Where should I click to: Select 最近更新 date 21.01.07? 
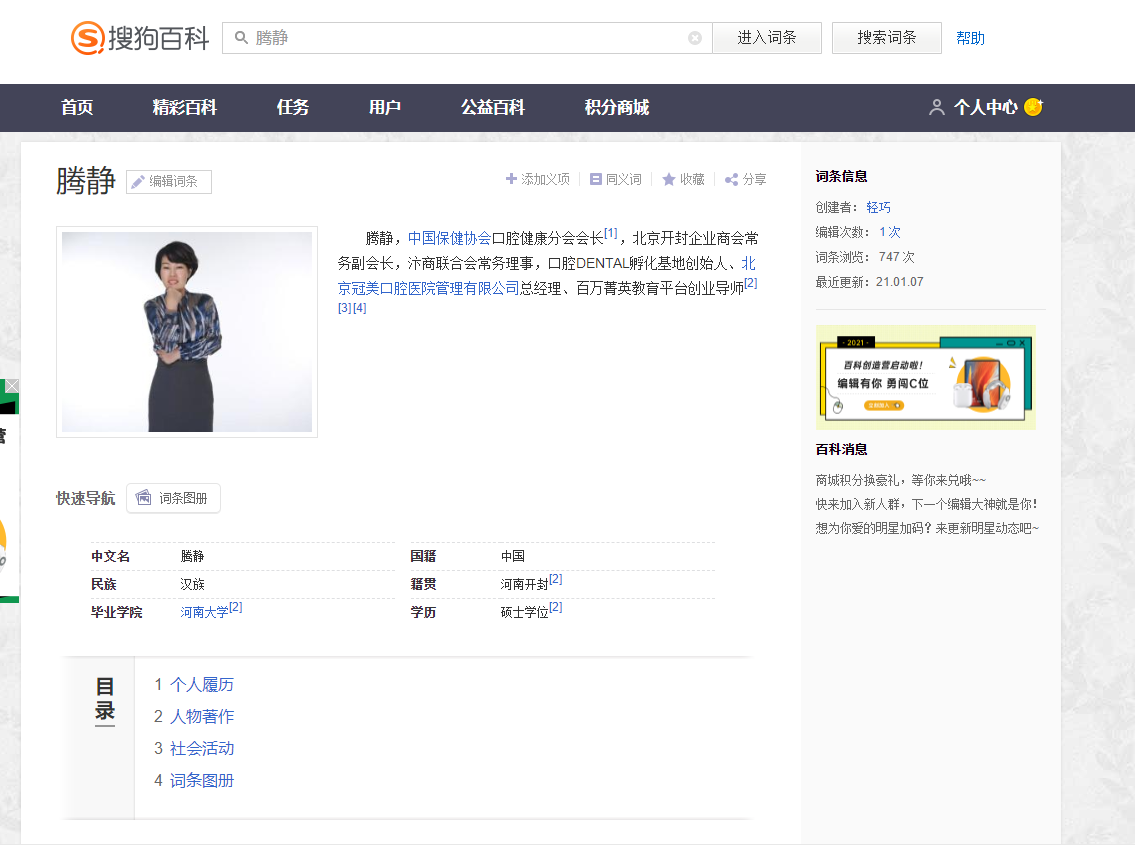[900, 282]
